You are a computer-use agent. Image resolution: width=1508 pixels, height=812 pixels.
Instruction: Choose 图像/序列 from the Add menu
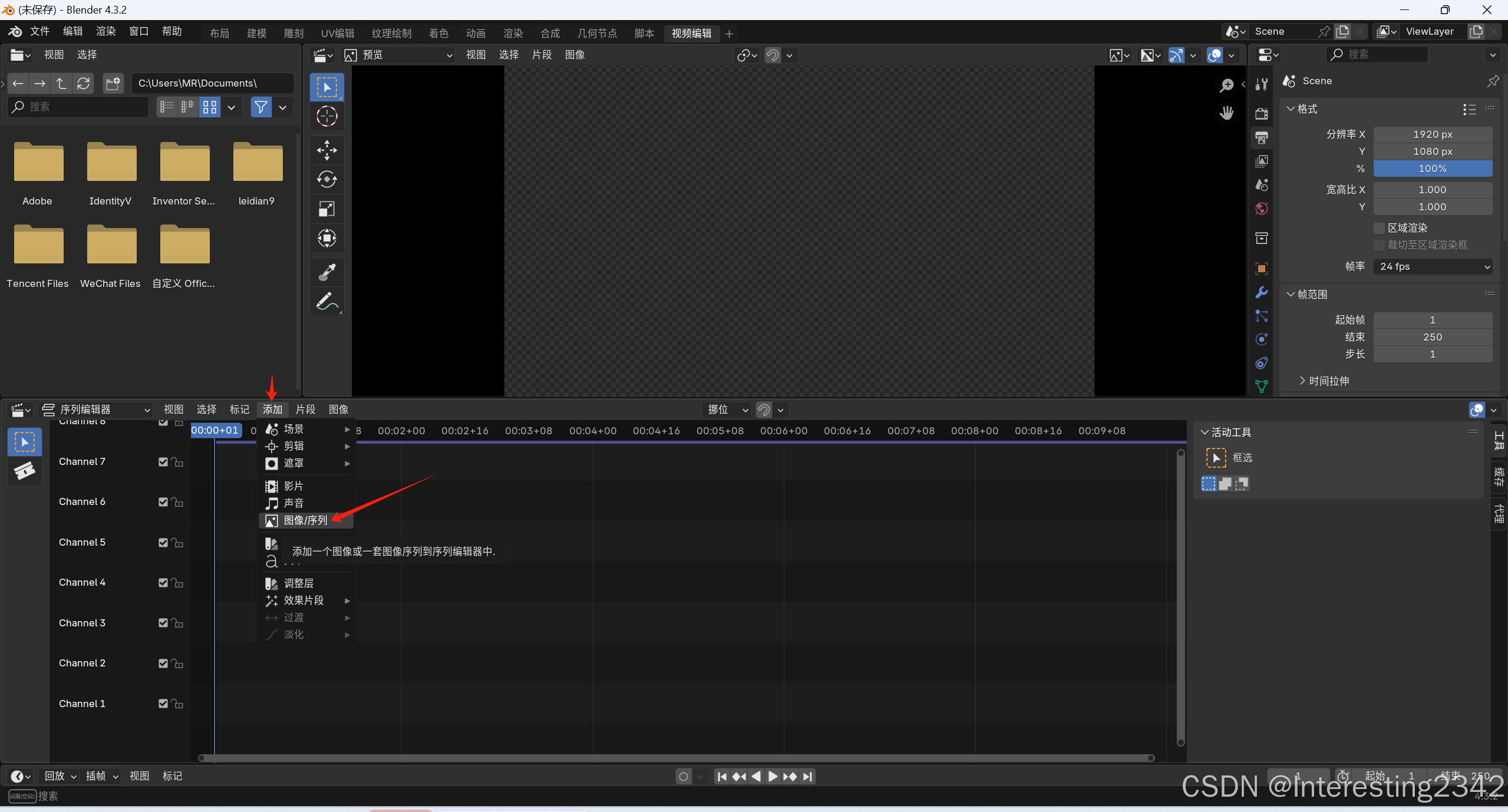coord(305,520)
